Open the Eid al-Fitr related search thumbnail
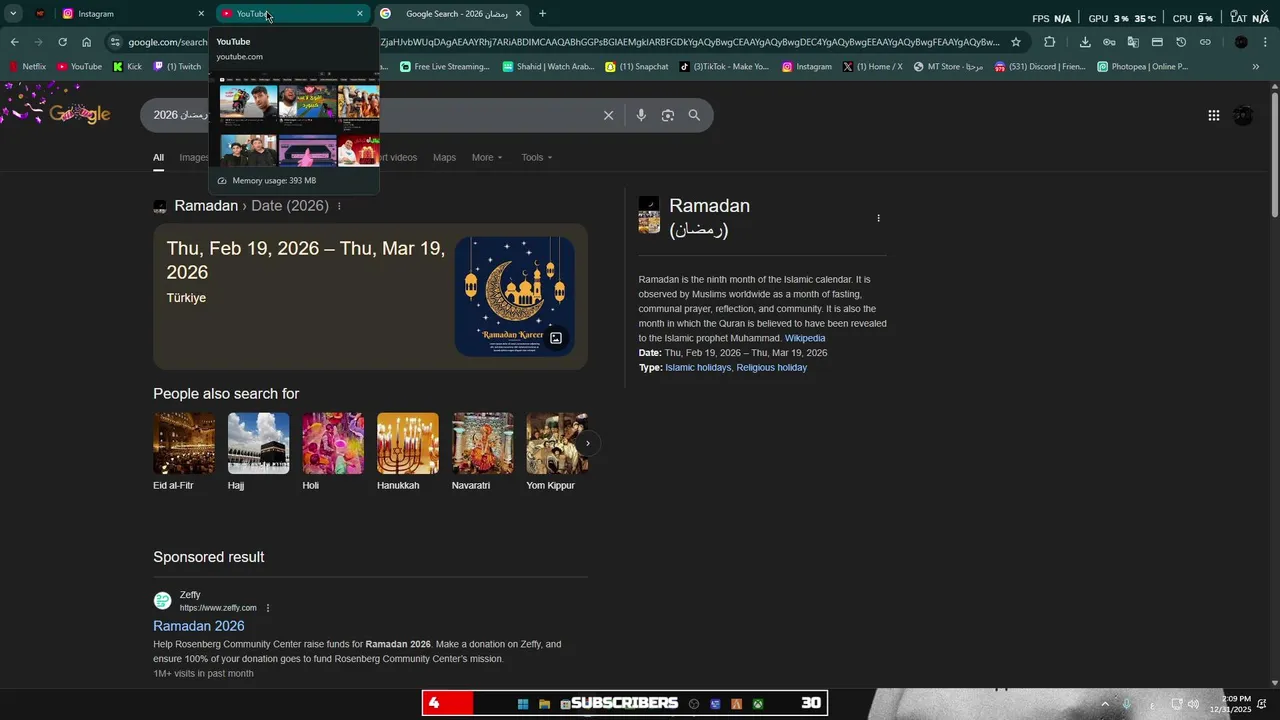Screen dimensions: 1280x720 pos(184,443)
